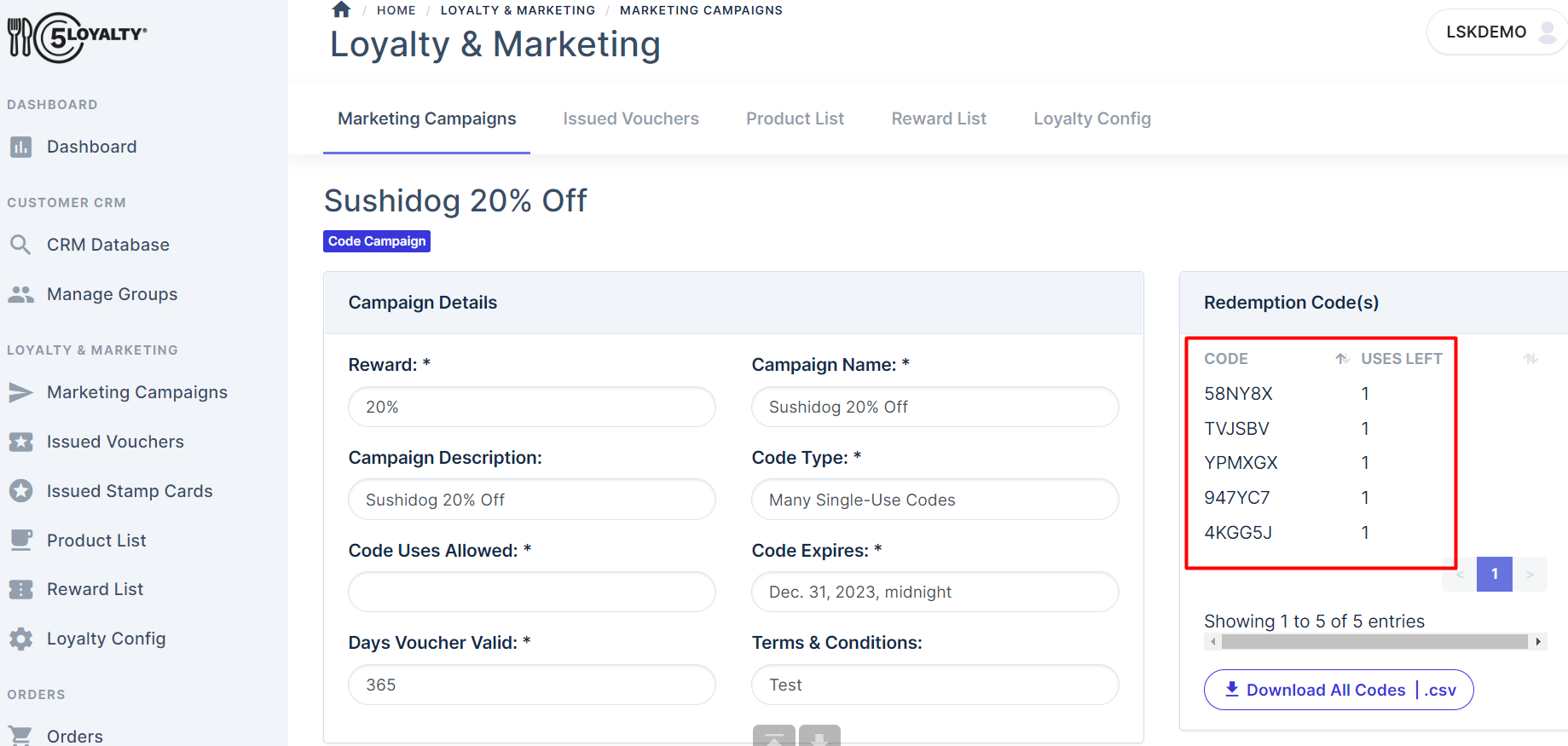Click the home breadcrumb icon
Screen dimensions: 1568x746
pyautogui.click(x=340, y=9)
